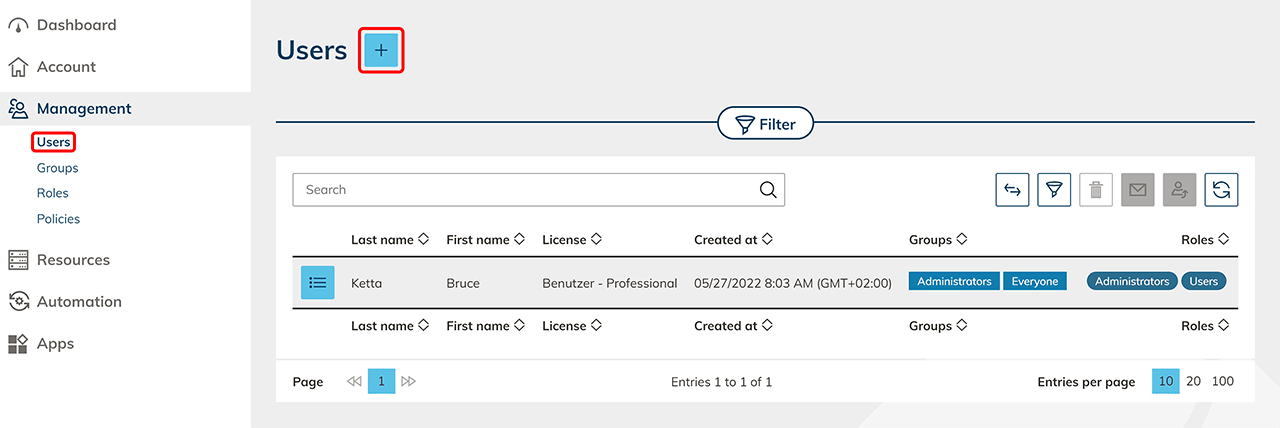Screen dimensions: 1280x428
Task: Click the plus icon to add user
Action: coord(380,50)
